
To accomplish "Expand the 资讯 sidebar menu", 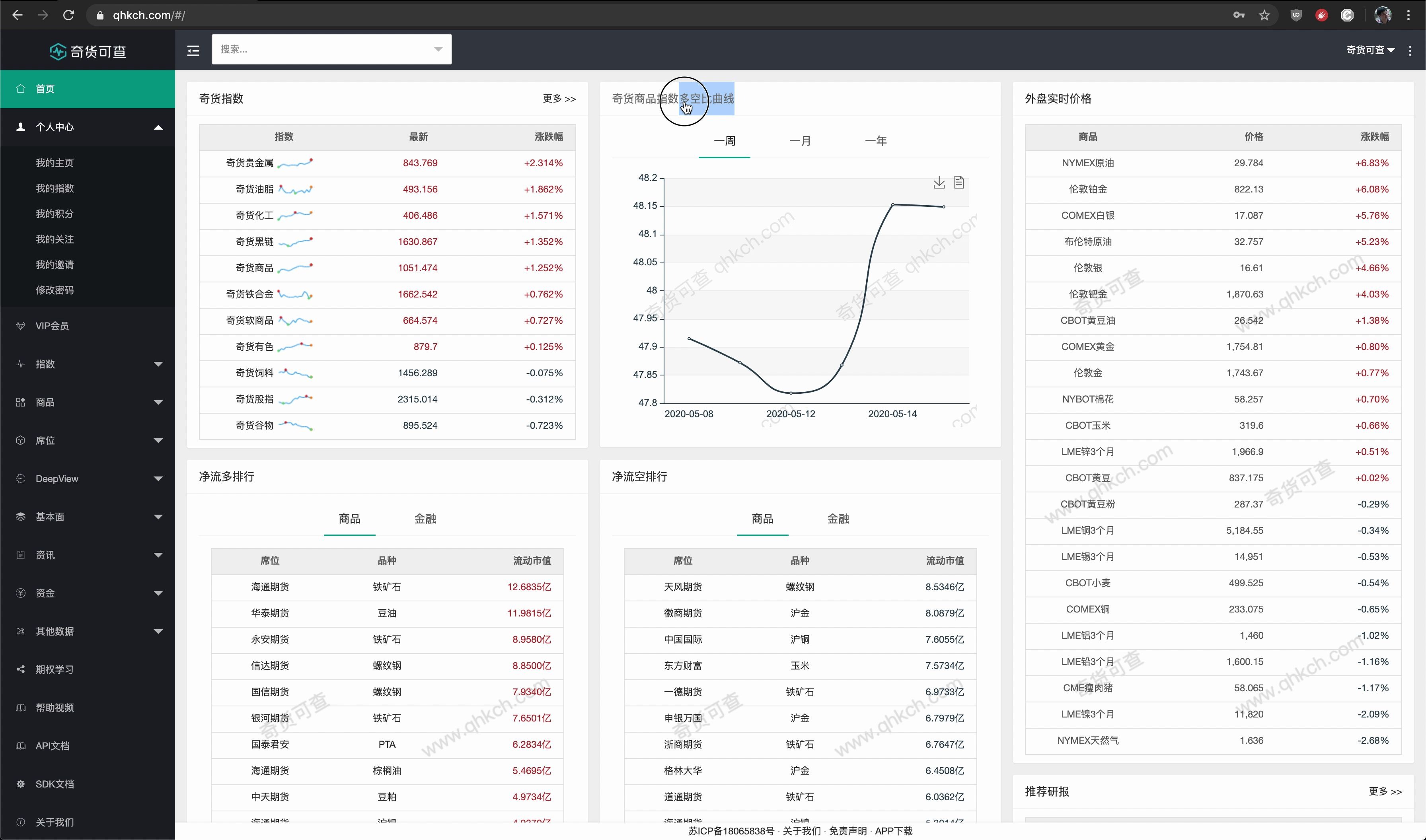I will [x=158, y=555].
